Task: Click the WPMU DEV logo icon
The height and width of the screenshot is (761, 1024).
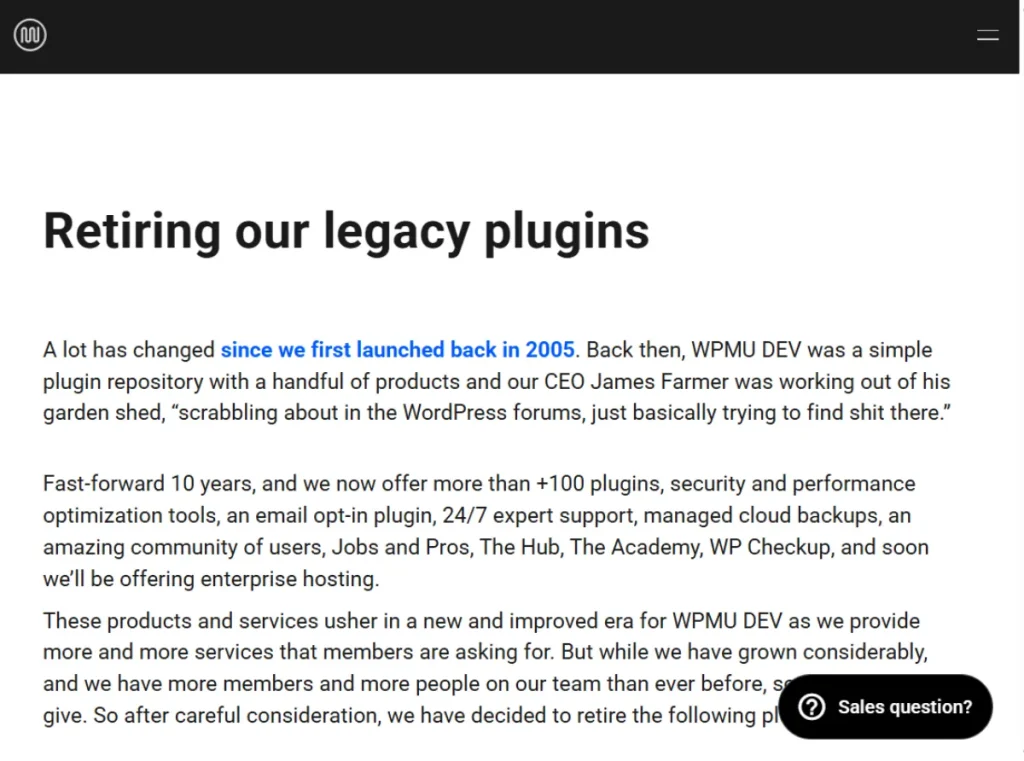Action: (30, 36)
